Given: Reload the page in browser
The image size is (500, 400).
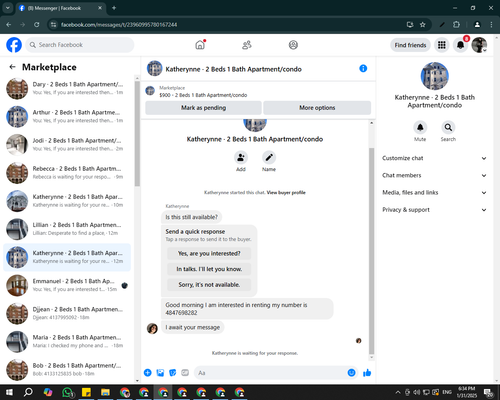Looking at the screenshot, I should [37, 25].
